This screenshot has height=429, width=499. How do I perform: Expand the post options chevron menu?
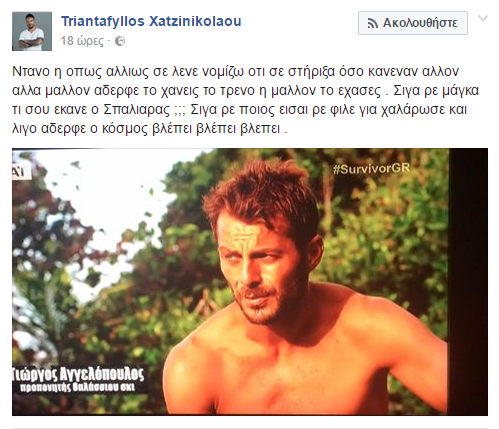(483, 18)
